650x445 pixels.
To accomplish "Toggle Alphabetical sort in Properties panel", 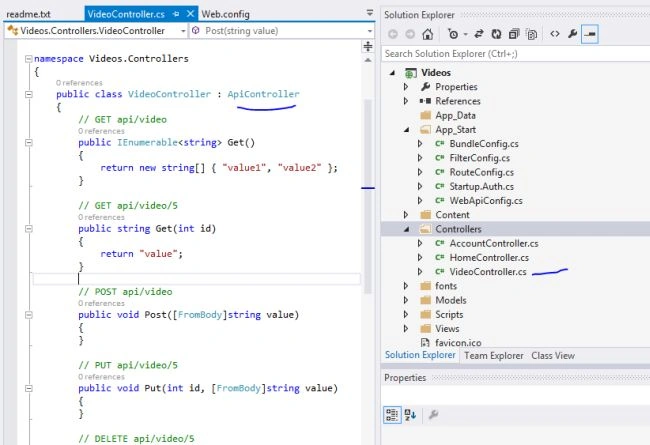I will click(410, 414).
